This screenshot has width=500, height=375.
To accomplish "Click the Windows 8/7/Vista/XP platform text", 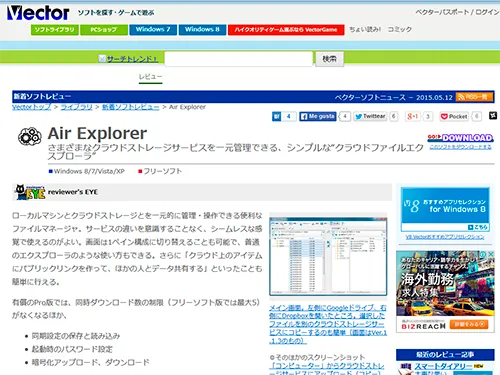I will 89,171.
